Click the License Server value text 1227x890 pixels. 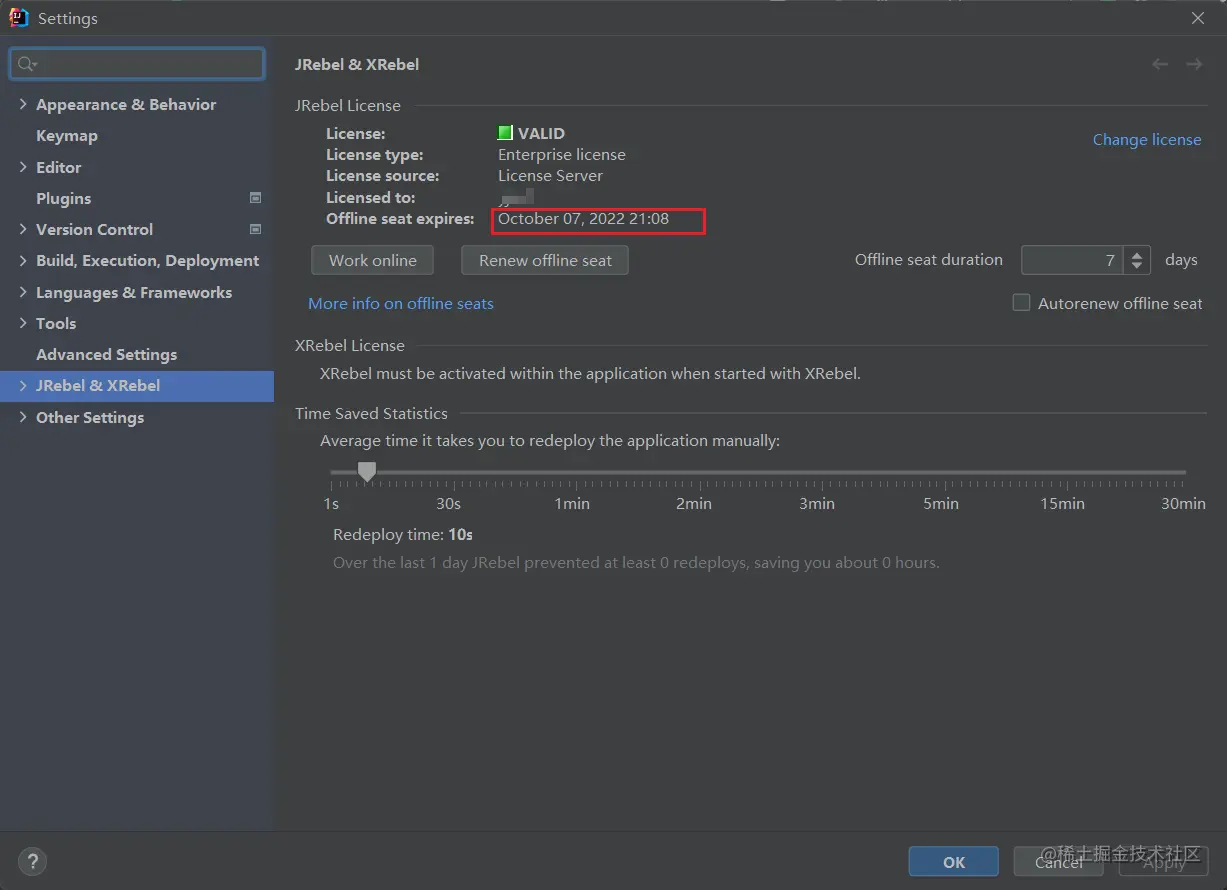click(550, 175)
